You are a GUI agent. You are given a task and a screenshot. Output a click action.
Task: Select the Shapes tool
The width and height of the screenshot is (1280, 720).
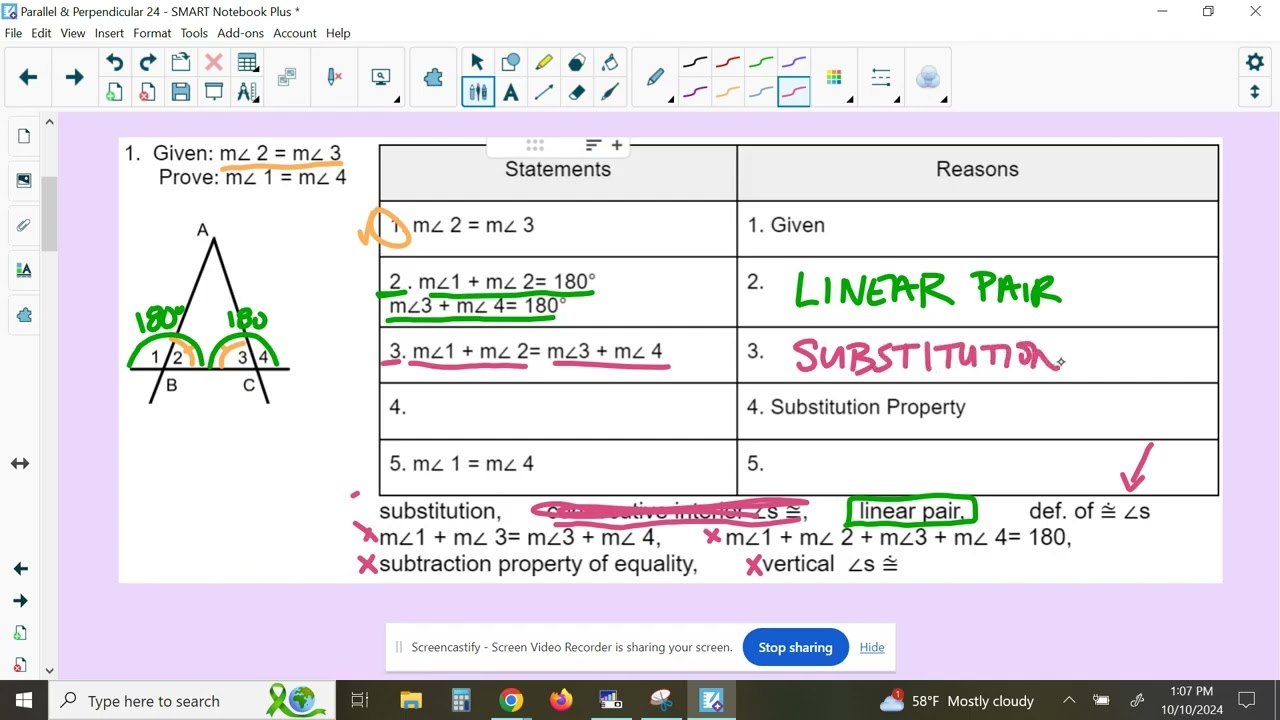[x=511, y=63]
